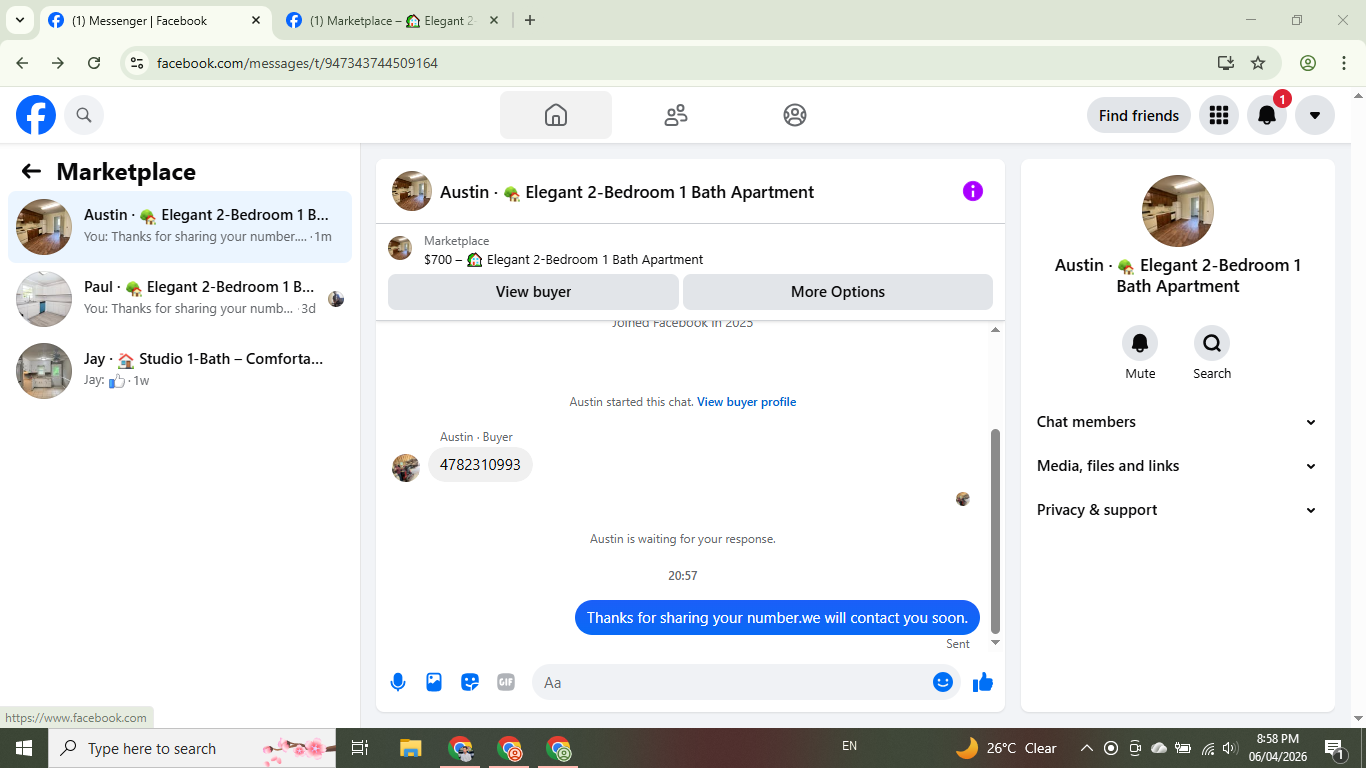Search in conversation icon on right panel

(x=1212, y=344)
